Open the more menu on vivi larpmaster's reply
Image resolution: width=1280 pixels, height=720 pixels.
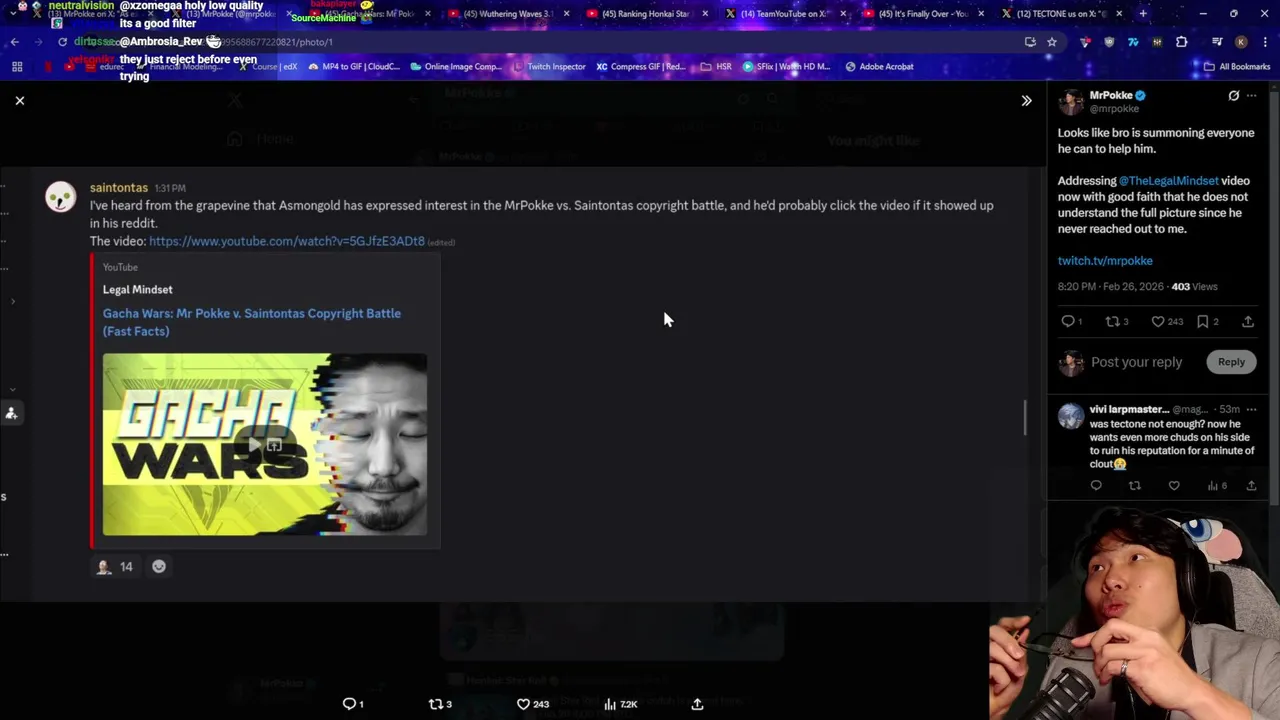pos(1251,409)
